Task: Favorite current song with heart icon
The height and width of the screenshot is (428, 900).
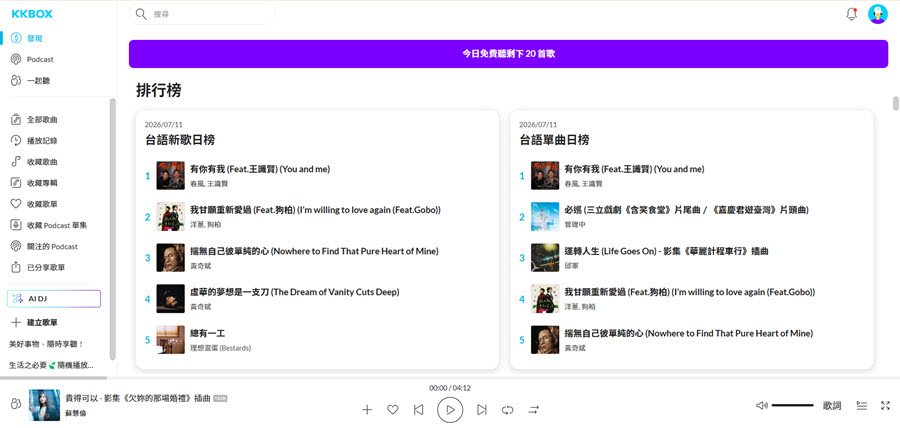Action: coord(393,410)
